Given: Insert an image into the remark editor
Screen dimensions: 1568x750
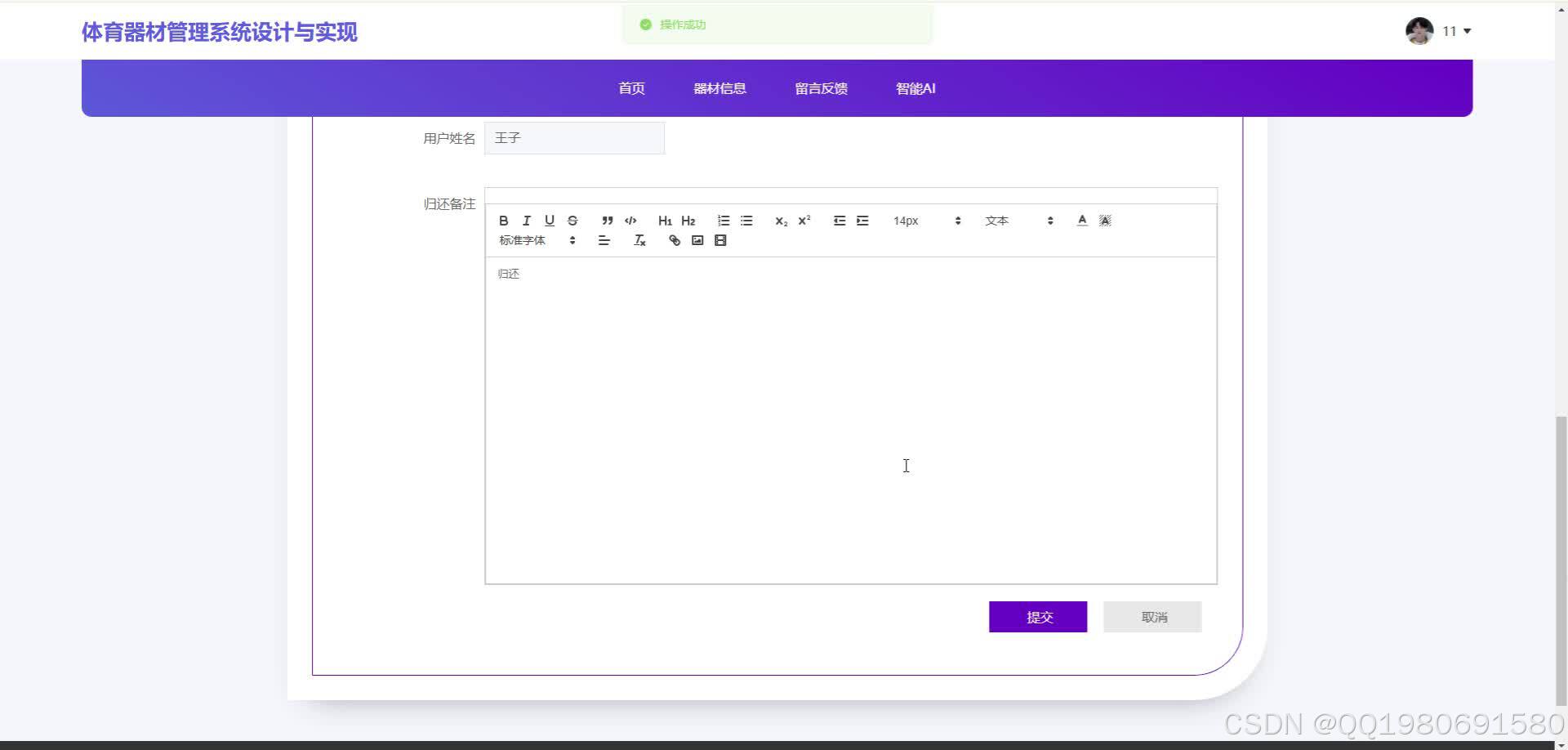Looking at the screenshot, I should click(697, 240).
